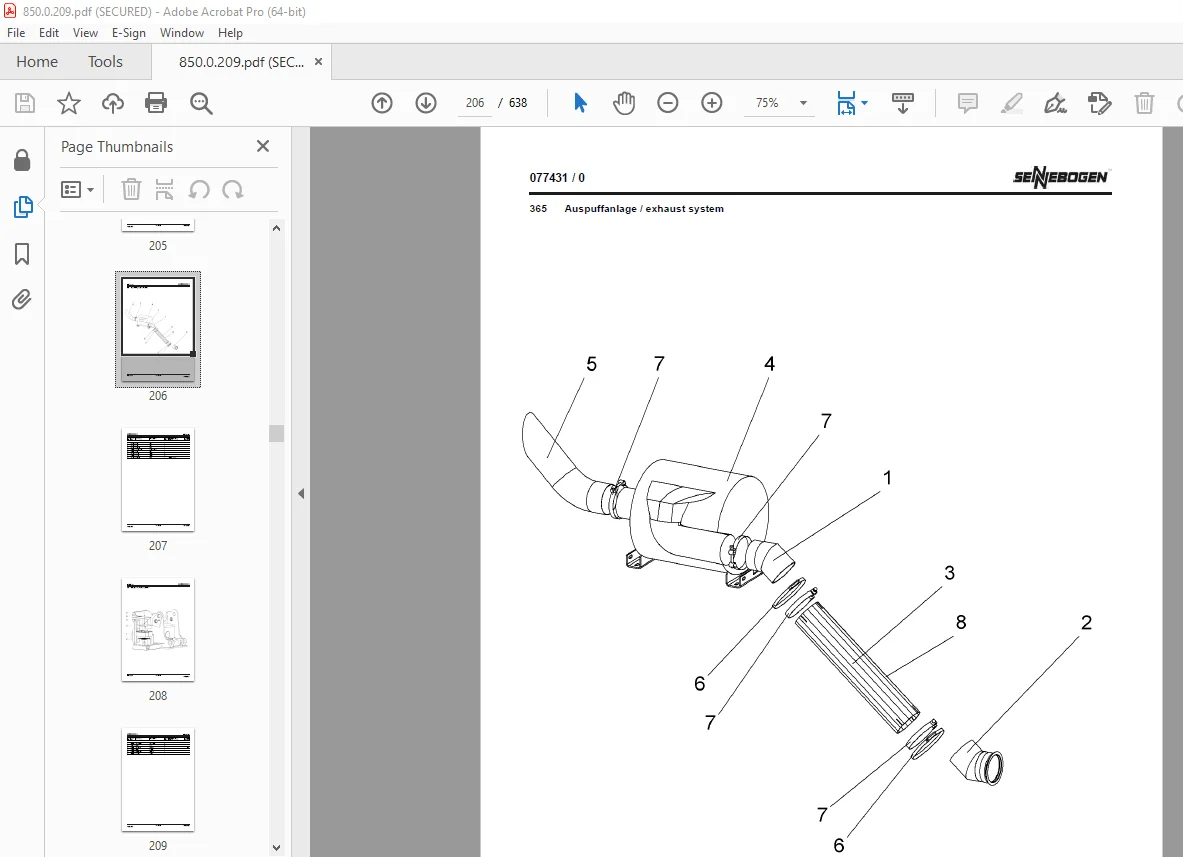1183x857 pixels.
Task: Click the part label number 8
Action: click(960, 622)
